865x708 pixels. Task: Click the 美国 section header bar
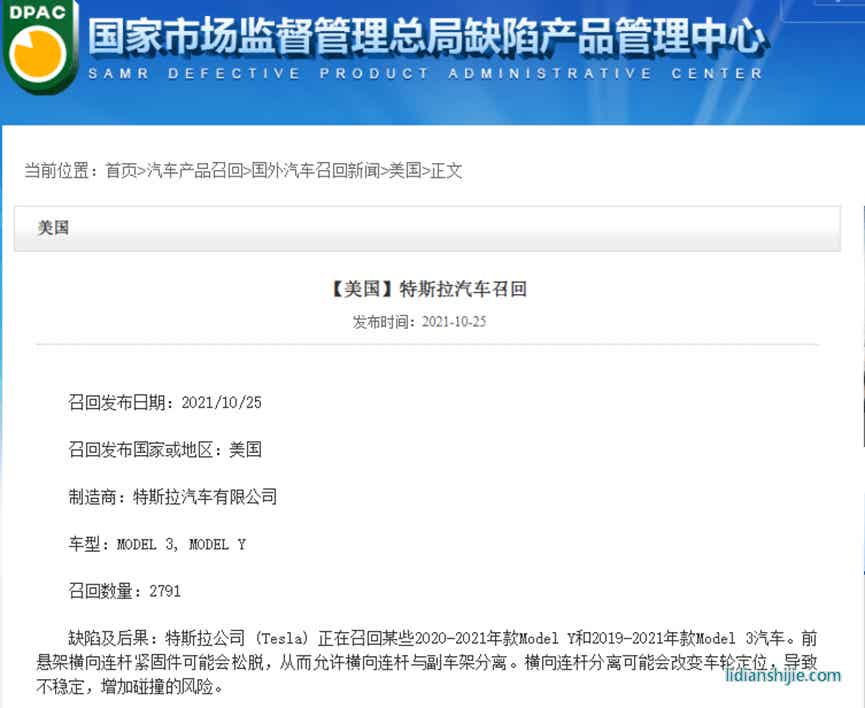click(x=427, y=228)
